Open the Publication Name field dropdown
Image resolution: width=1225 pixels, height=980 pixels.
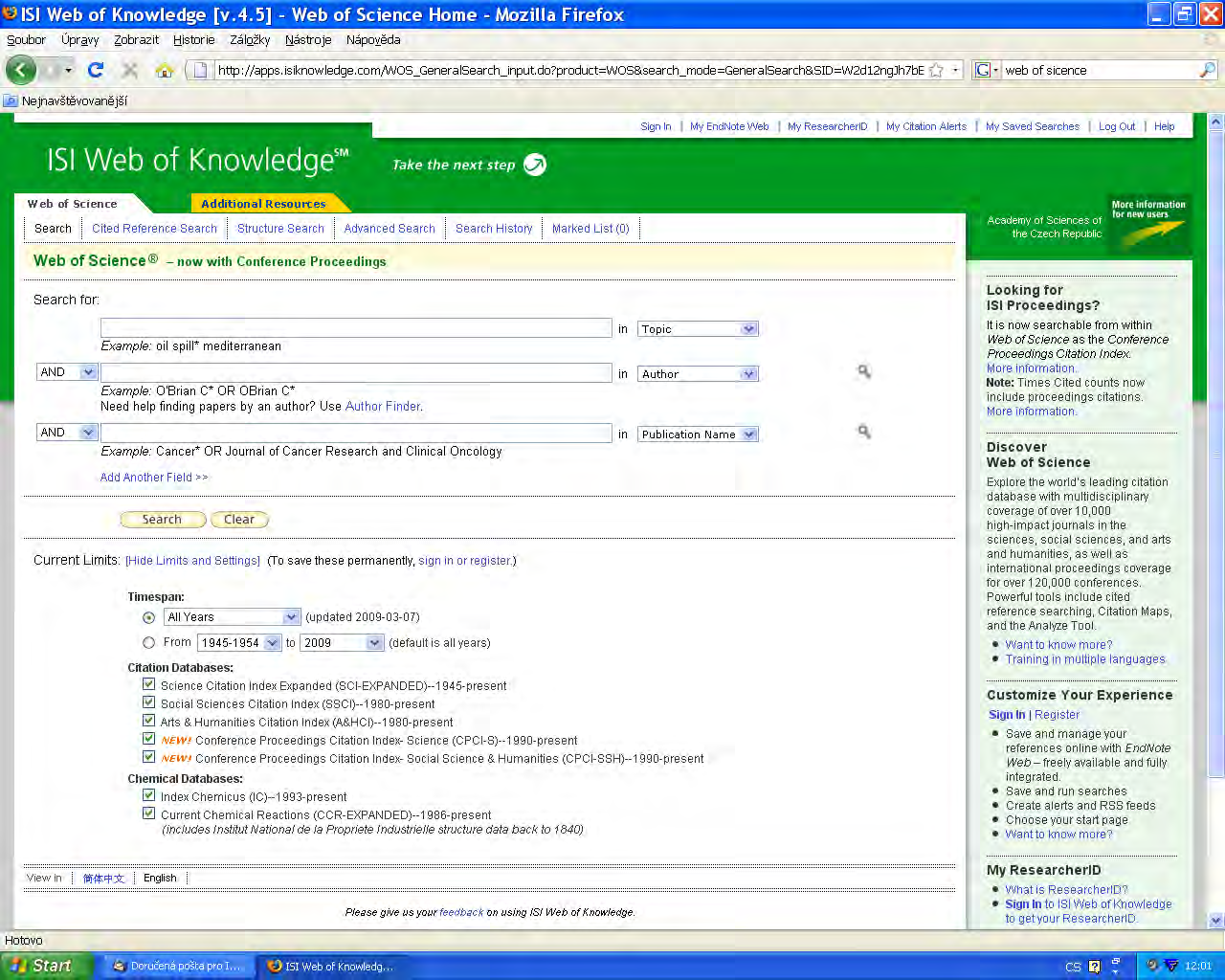698,434
